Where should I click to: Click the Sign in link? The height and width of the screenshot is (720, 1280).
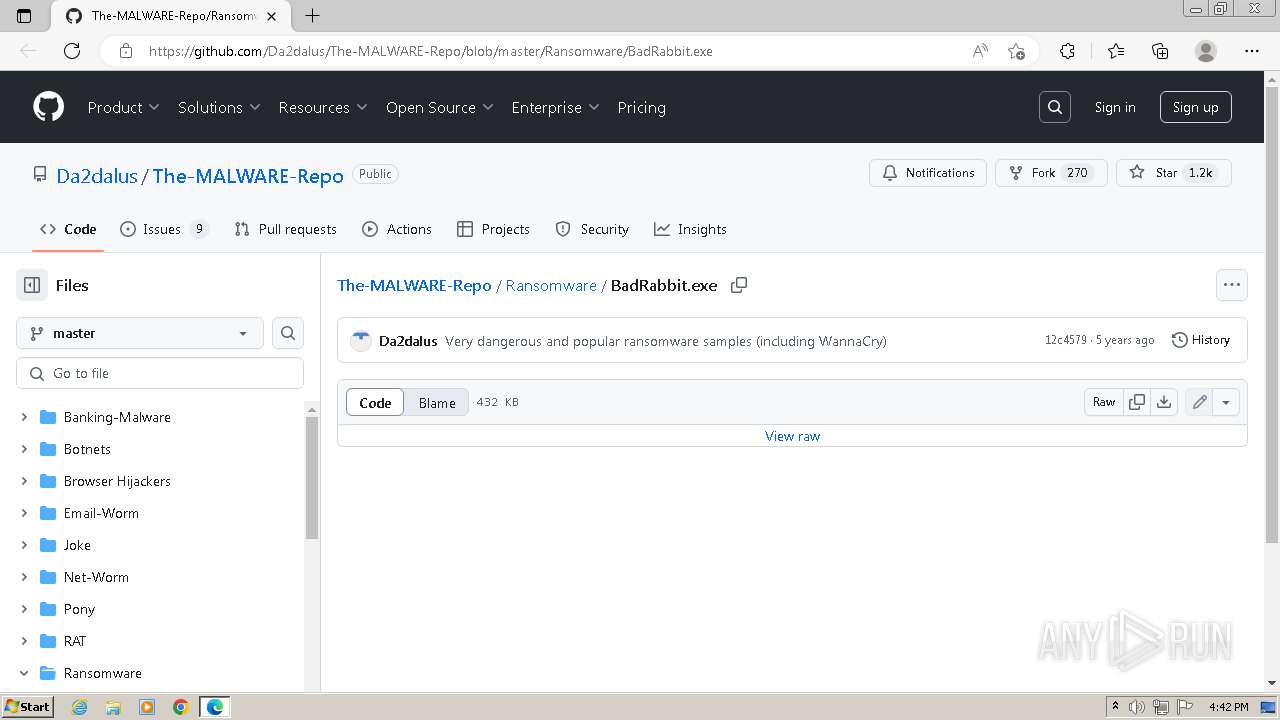tap(1115, 107)
